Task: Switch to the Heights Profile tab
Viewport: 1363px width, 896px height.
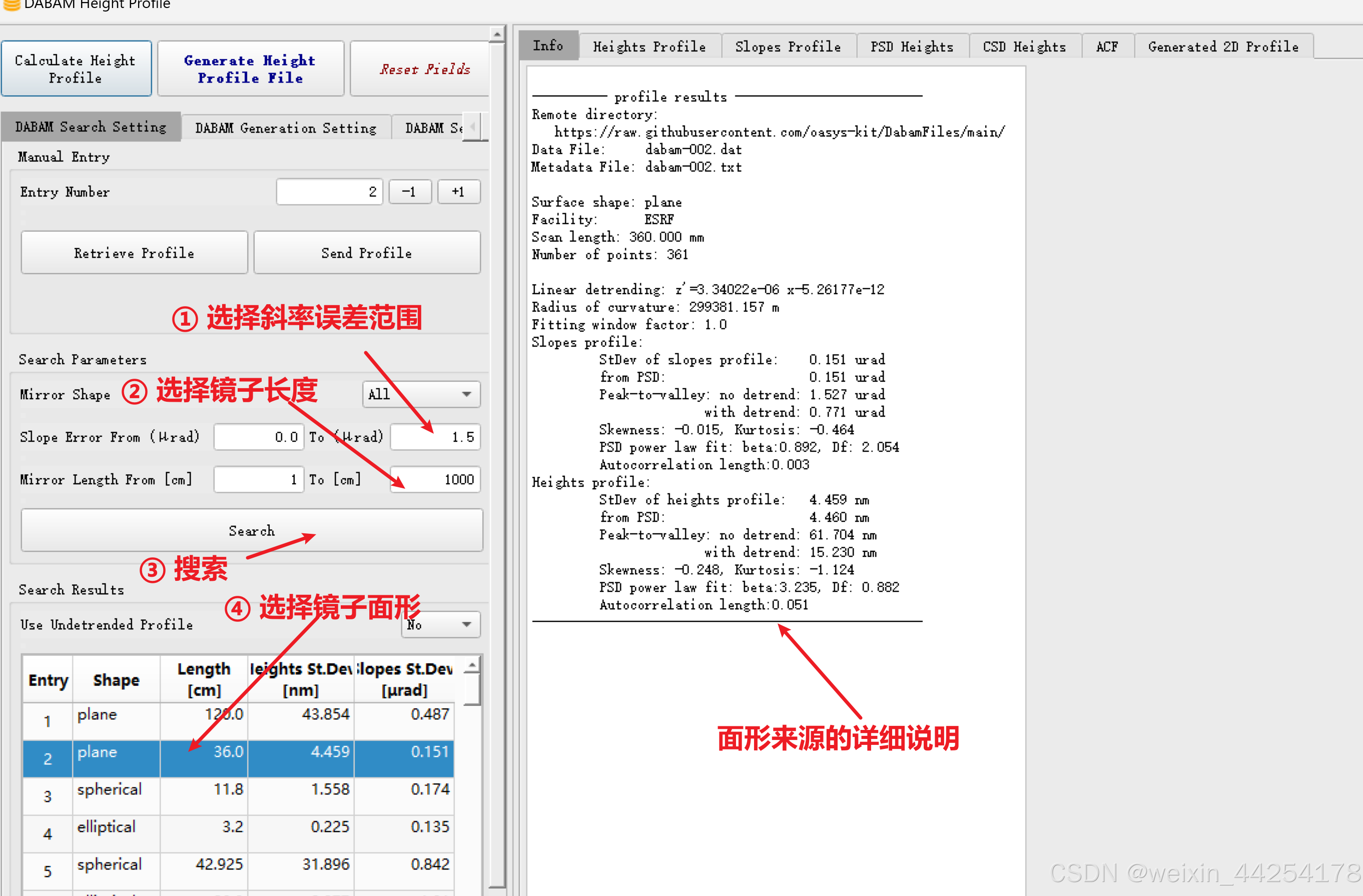Action: tap(649, 47)
